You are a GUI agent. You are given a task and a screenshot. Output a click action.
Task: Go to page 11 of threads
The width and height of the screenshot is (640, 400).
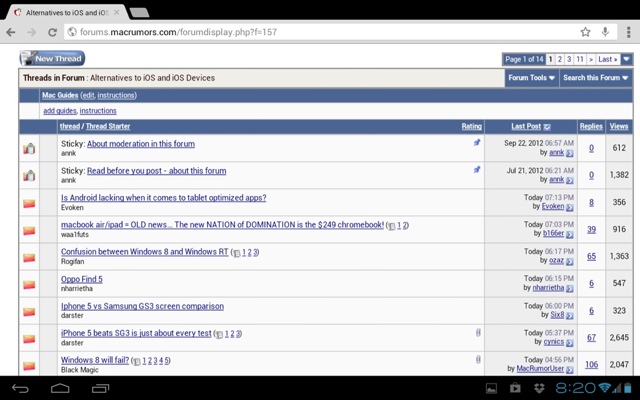[580, 59]
